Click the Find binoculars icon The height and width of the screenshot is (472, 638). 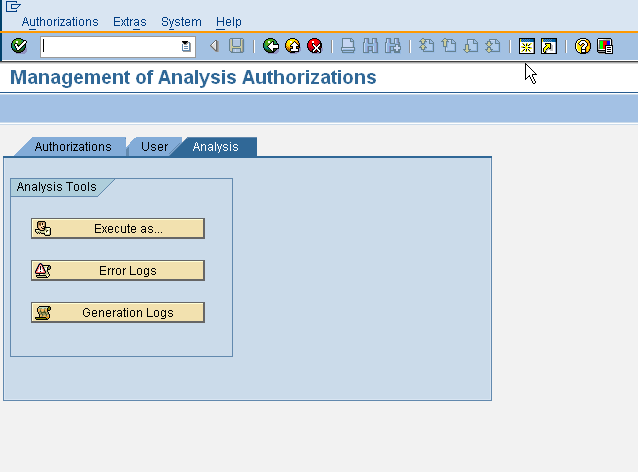pyautogui.click(x=370, y=46)
